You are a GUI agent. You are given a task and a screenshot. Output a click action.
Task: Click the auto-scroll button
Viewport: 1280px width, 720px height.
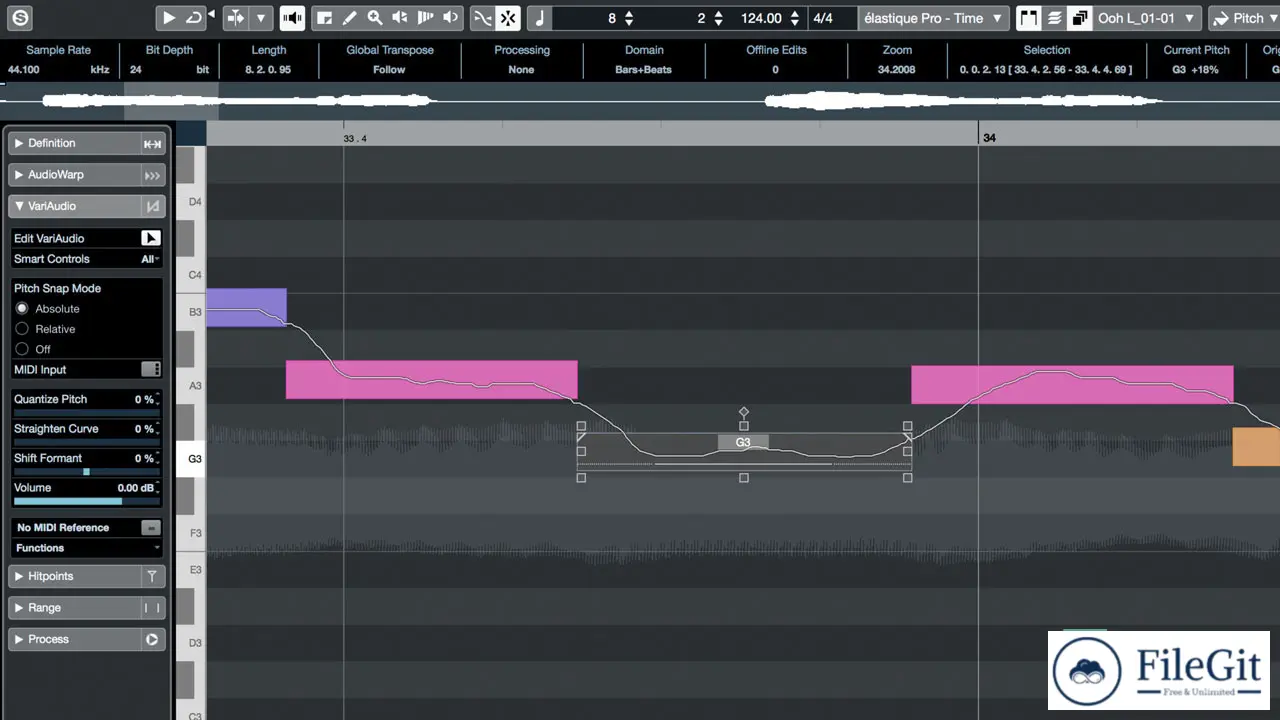click(235, 17)
